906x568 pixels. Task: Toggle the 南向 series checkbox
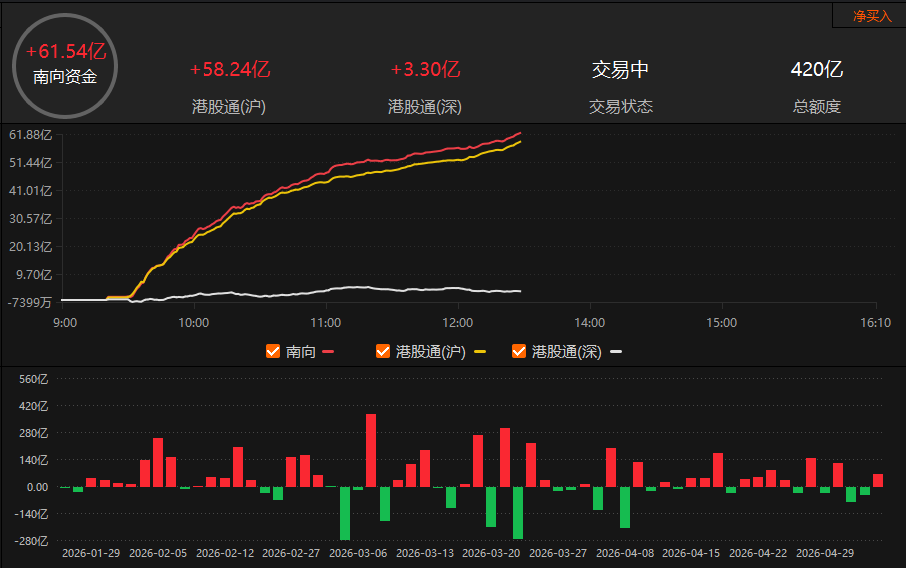coord(273,351)
